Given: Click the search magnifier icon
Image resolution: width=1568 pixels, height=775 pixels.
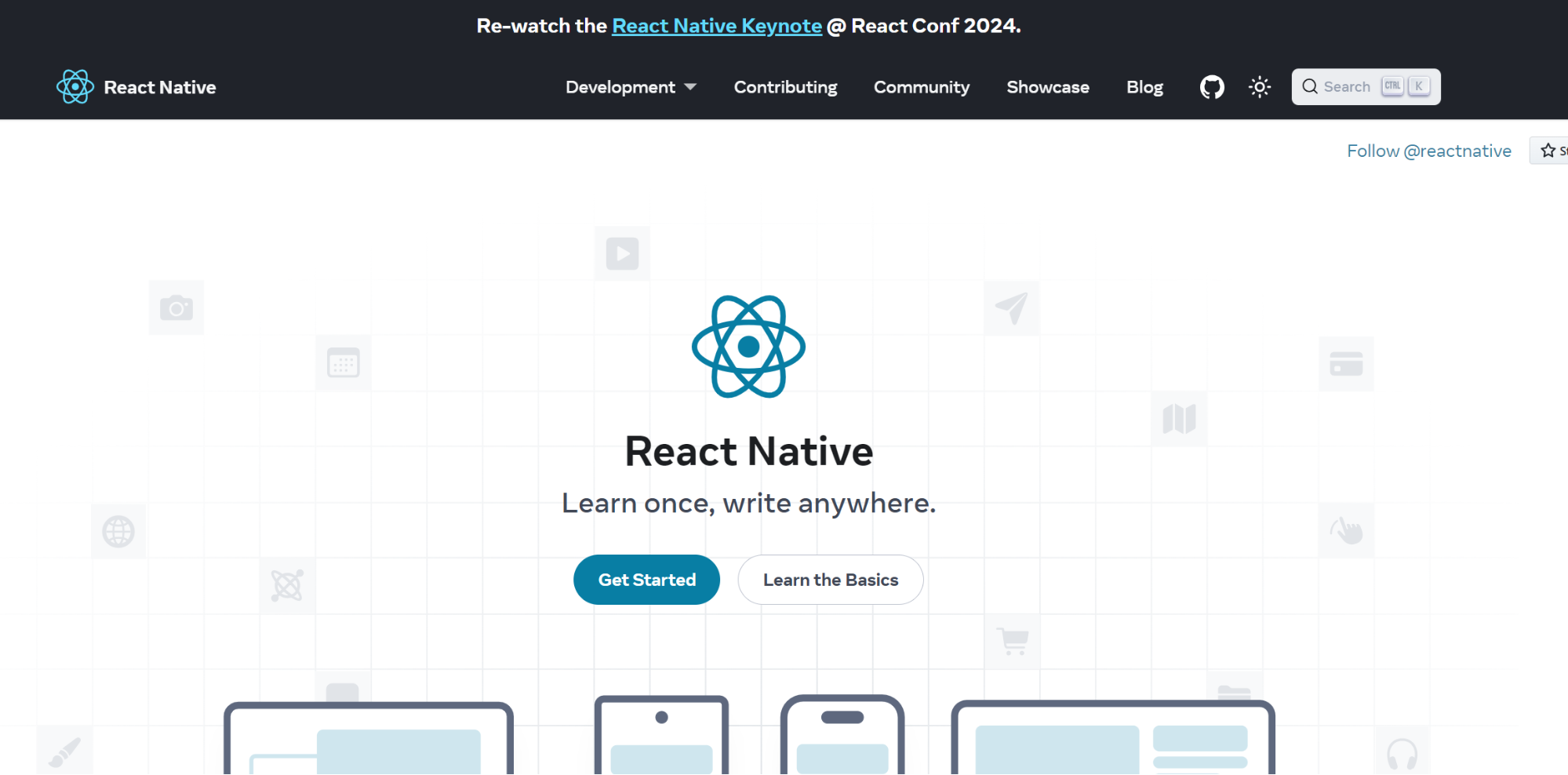Looking at the screenshot, I should (1309, 86).
